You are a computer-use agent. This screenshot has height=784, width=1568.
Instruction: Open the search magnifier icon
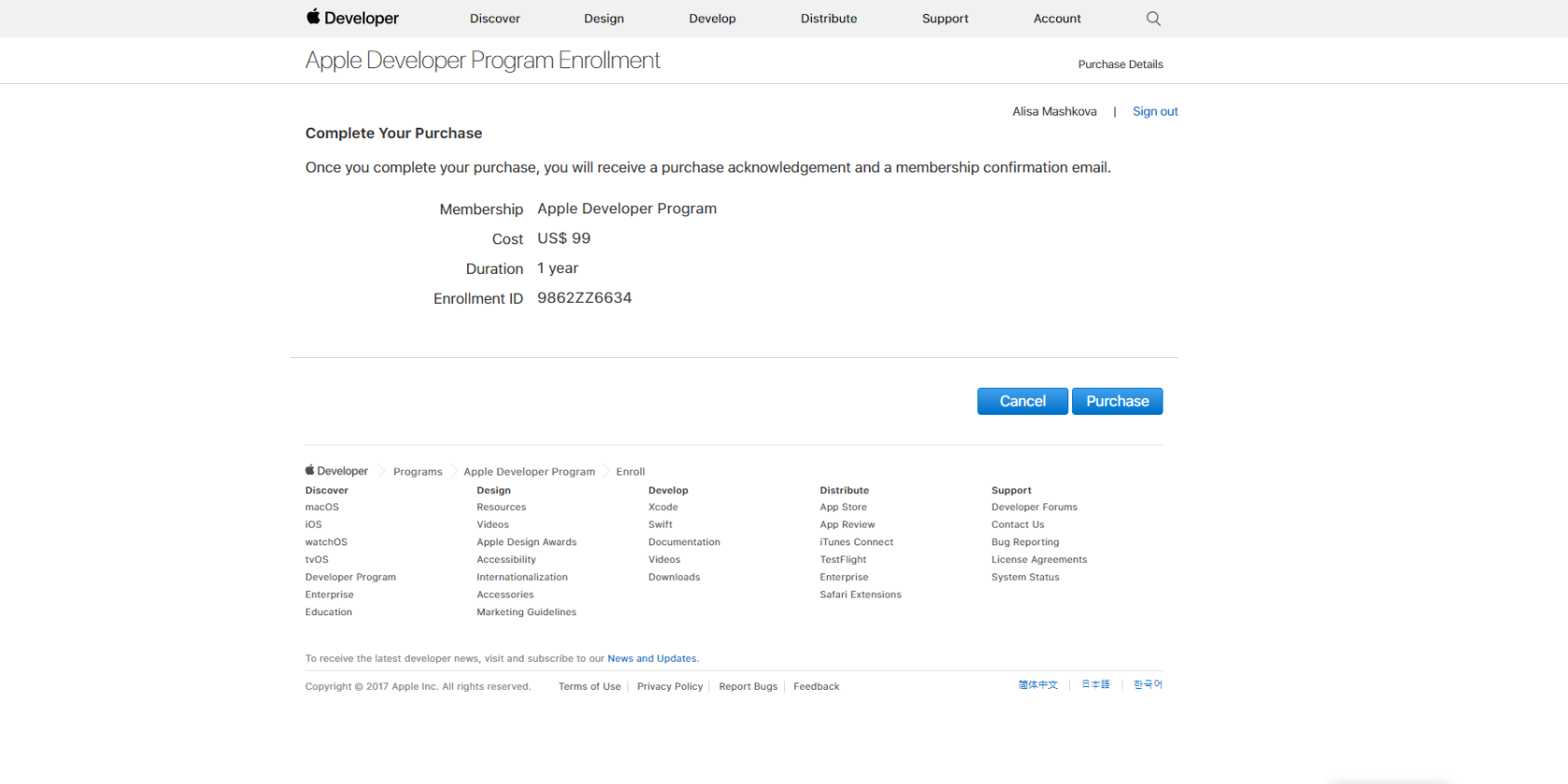(1153, 19)
